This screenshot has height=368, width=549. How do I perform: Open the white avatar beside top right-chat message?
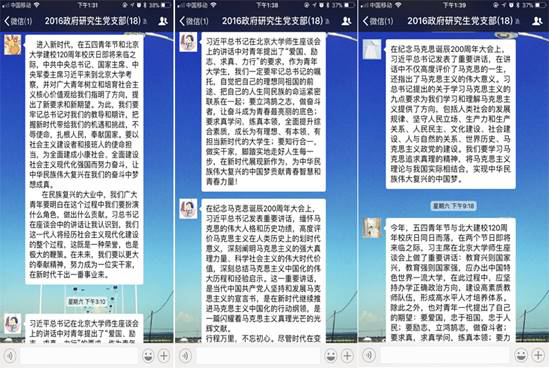[x=372, y=49]
